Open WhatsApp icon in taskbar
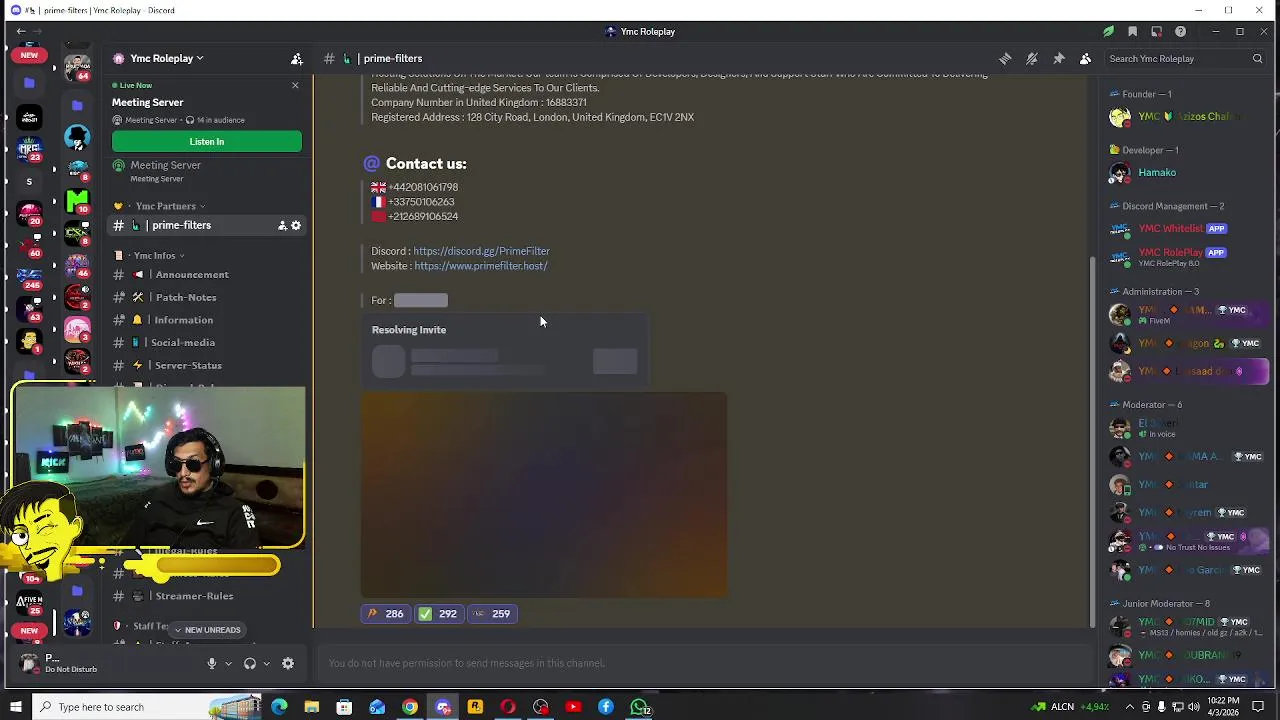The height and width of the screenshot is (720, 1280). 640,708
